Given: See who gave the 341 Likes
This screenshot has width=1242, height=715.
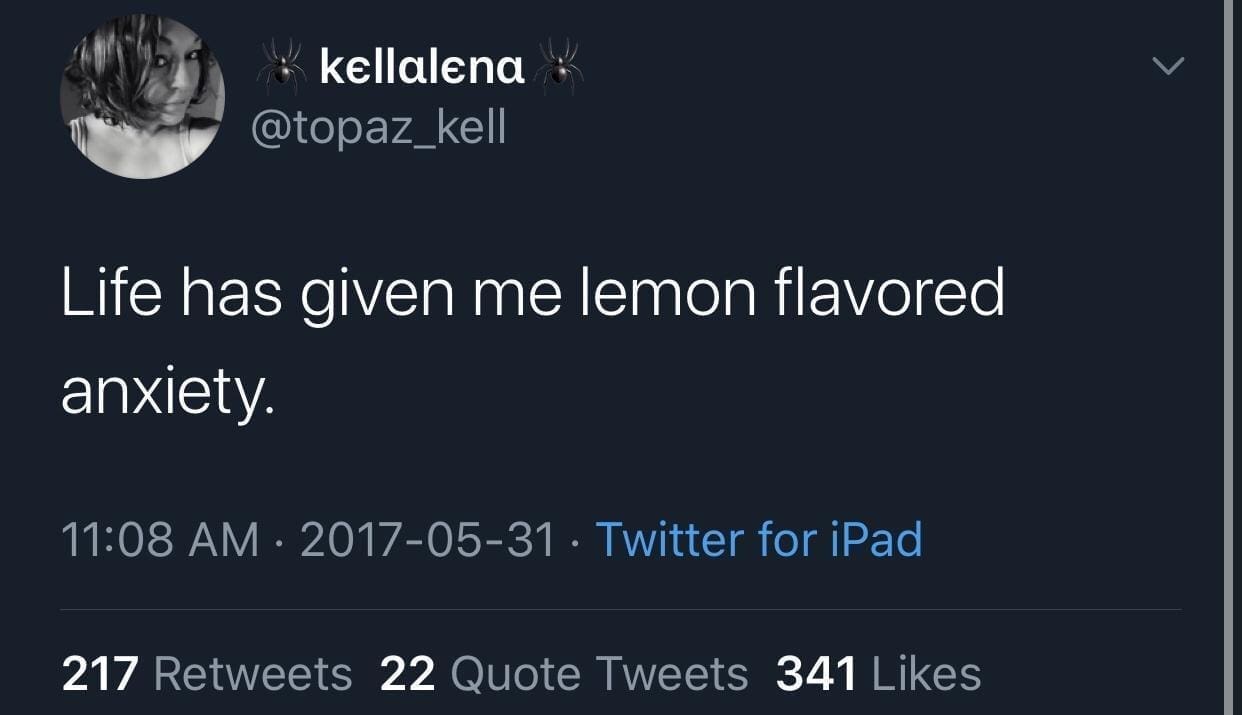Looking at the screenshot, I should 878,673.
